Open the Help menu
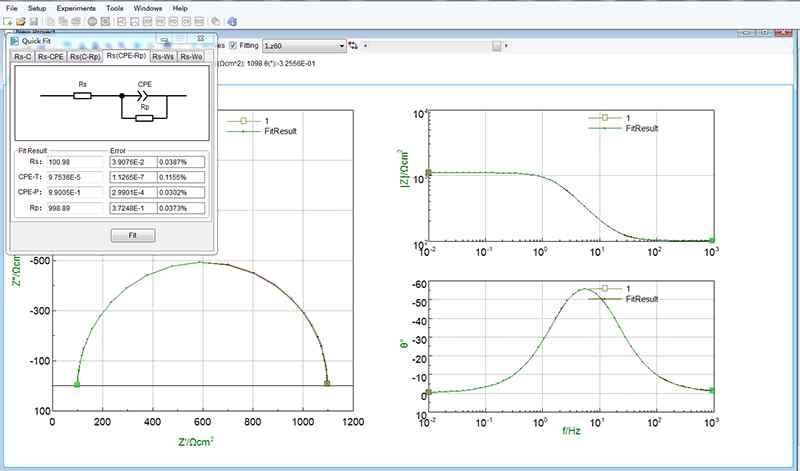The width and height of the screenshot is (800, 471). [x=180, y=8]
